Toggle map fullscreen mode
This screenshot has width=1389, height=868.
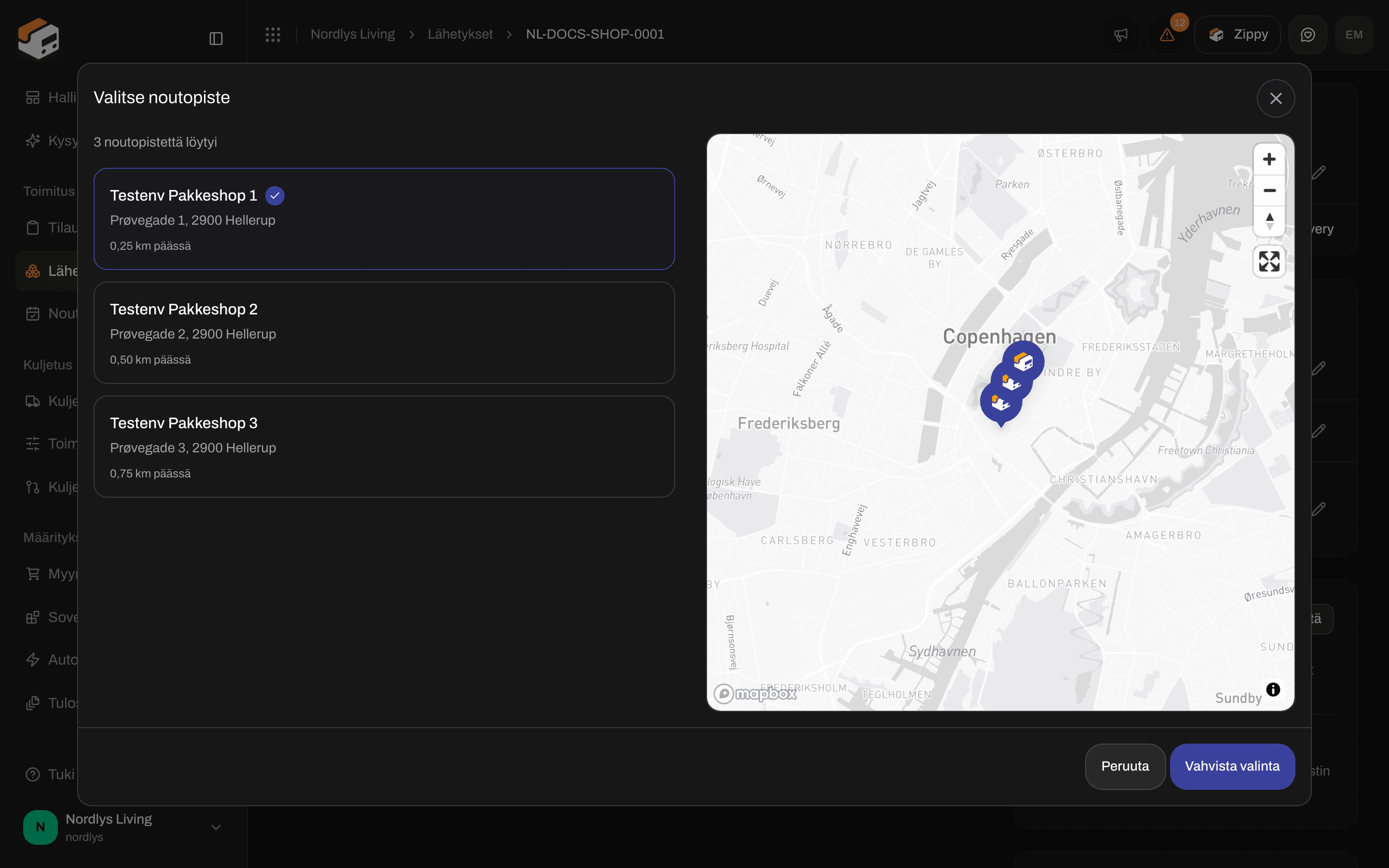(1269, 262)
